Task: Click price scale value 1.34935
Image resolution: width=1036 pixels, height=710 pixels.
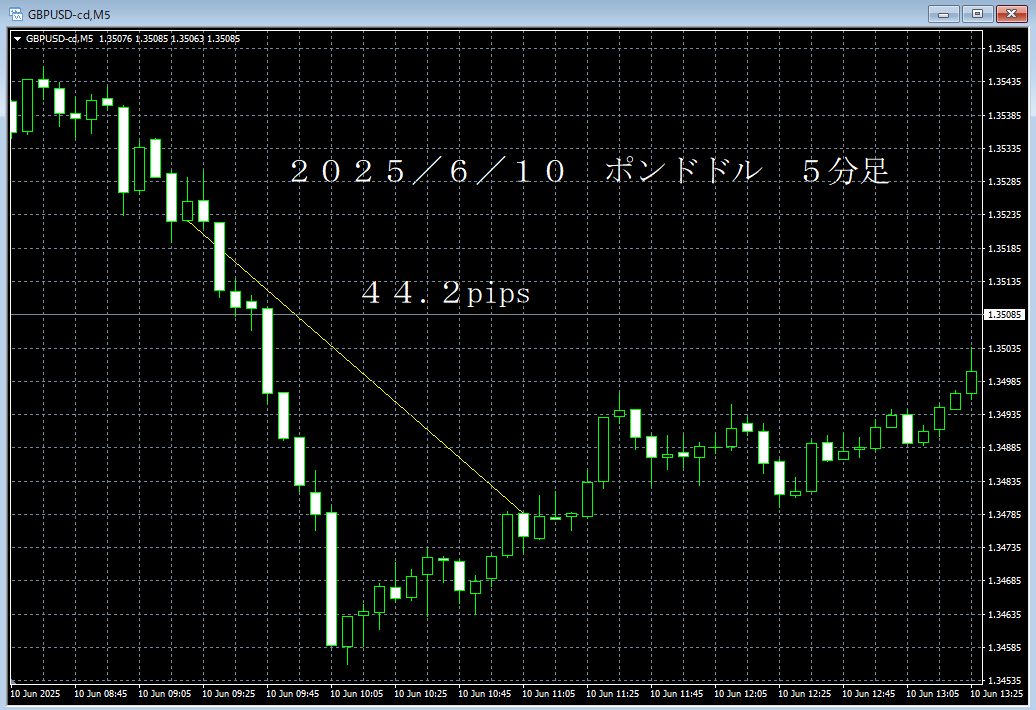Action: click(1004, 415)
